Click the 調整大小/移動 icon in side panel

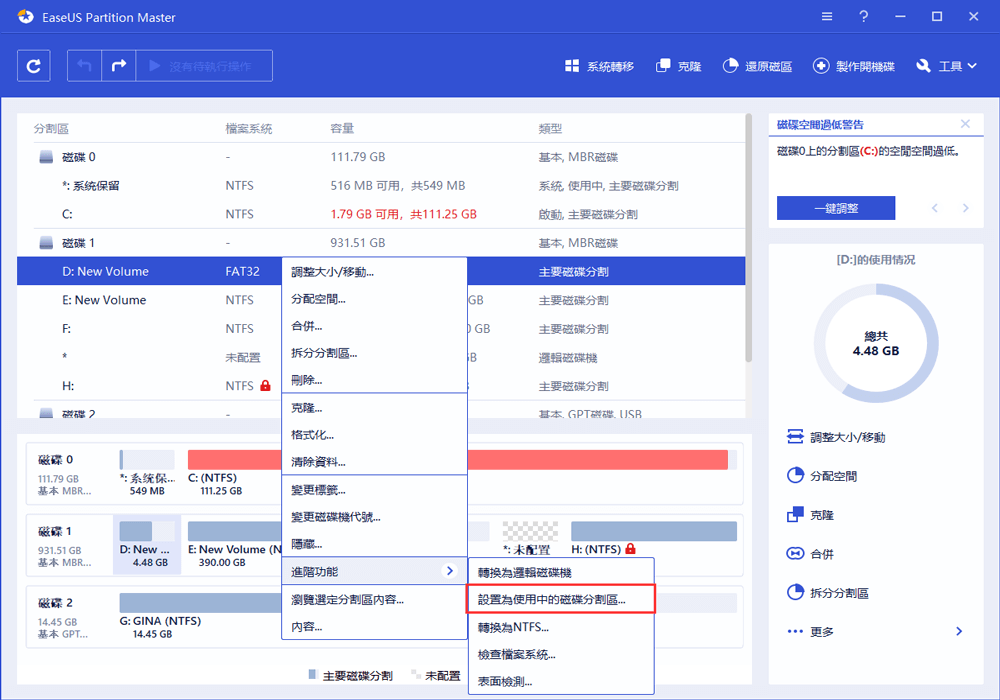point(795,437)
